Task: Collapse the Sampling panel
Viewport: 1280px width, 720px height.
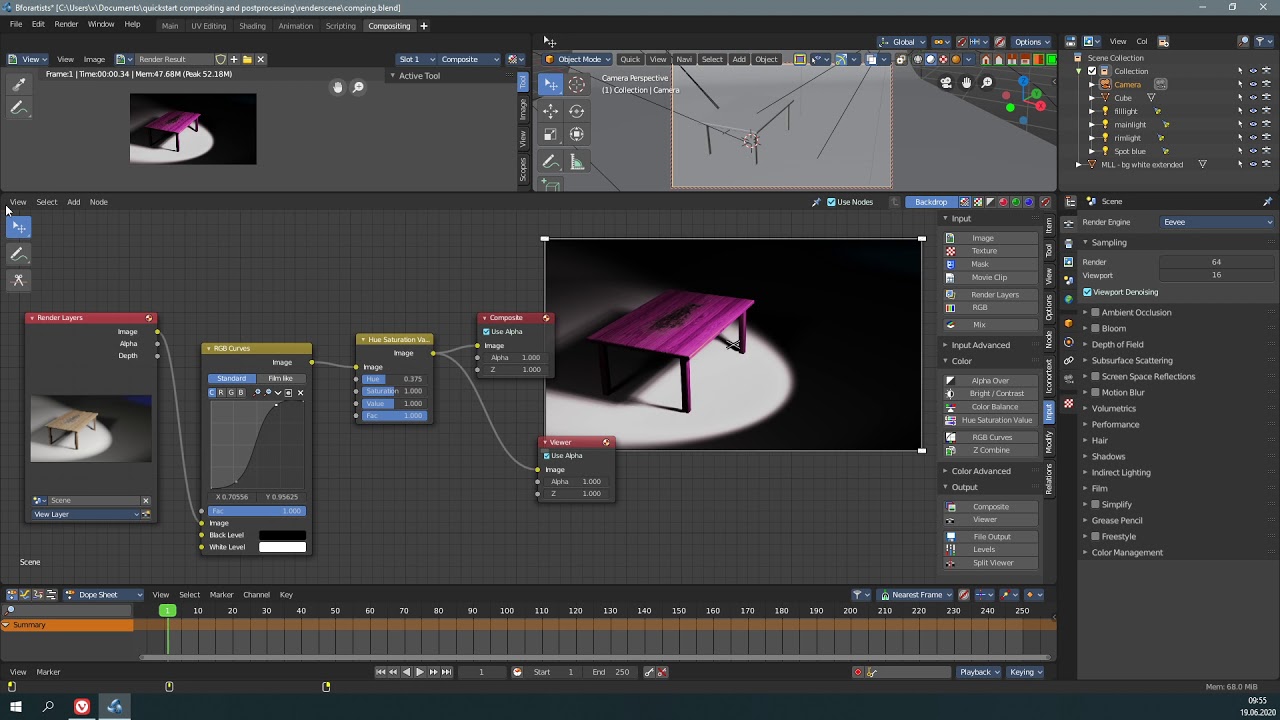Action: click(1109, 243)
